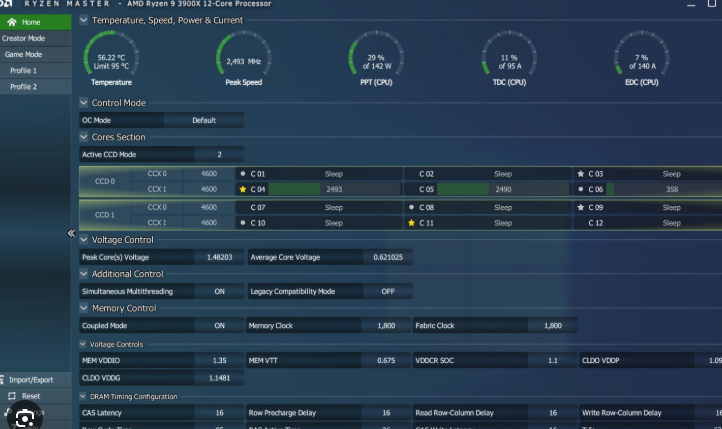722x429 pixels.
Task: Toggle Simultaneous Multithreading ON
Action: click(219, 291)
